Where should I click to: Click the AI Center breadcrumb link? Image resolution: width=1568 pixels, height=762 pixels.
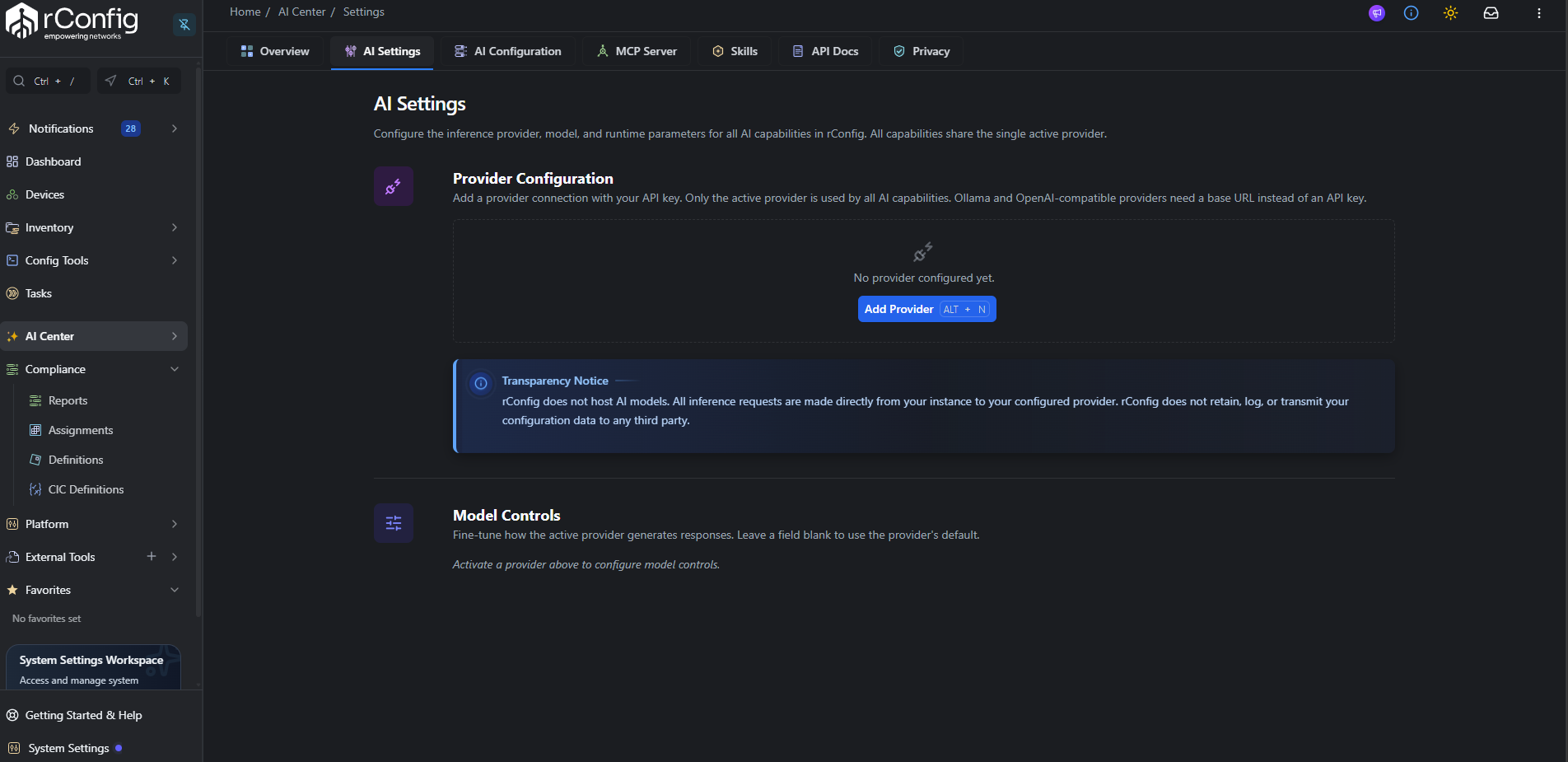[302, 12]
